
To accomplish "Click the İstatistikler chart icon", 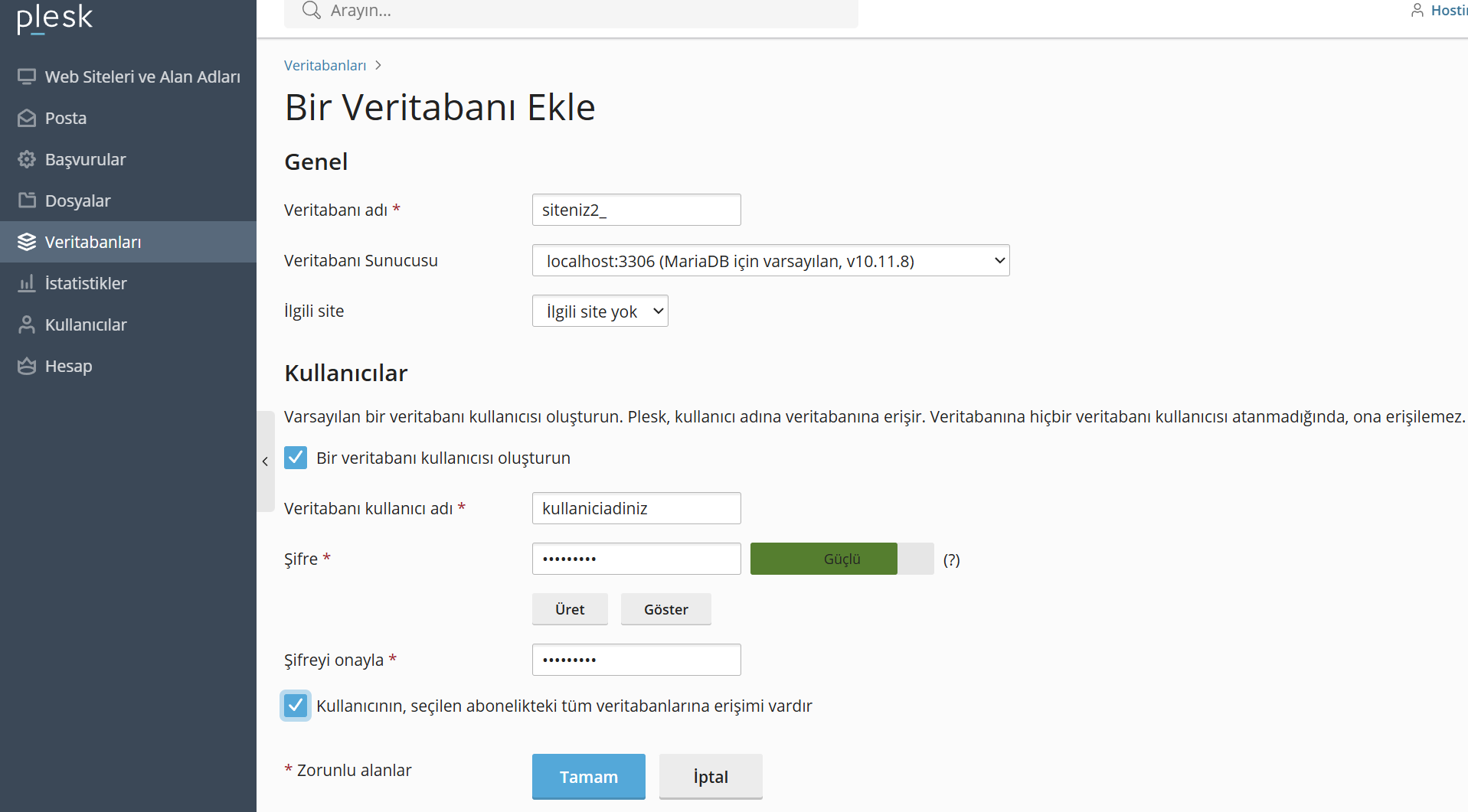I will 27,283.
